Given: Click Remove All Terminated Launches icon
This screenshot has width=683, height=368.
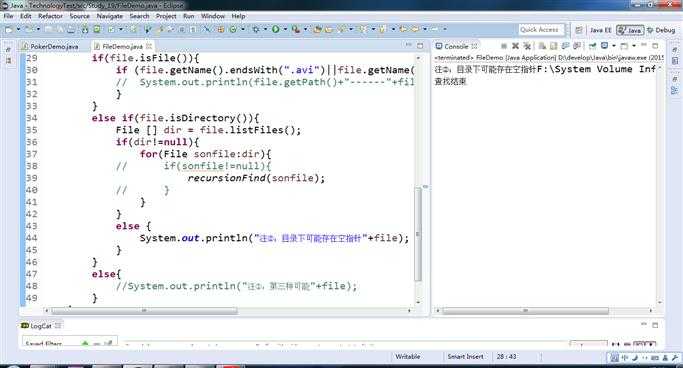Looking at the screenshot, I should pyautogui.click(x=527, y=46).
